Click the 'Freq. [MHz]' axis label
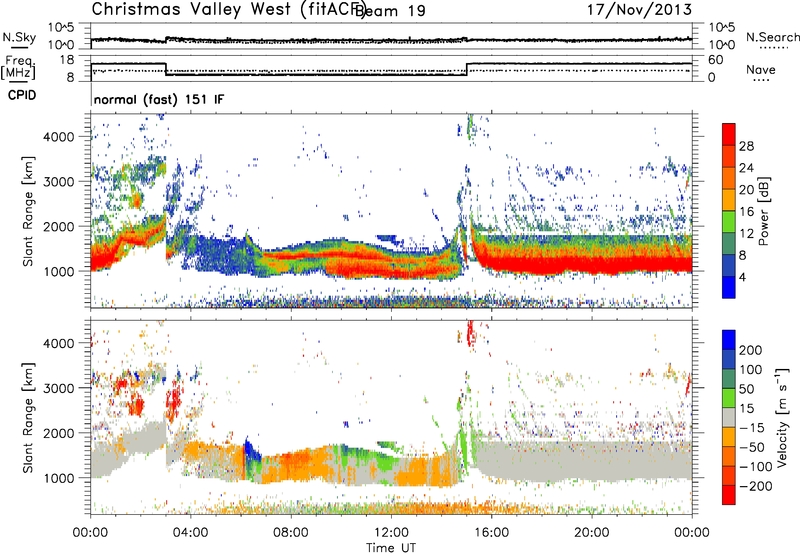 click(x=18, y=68)
